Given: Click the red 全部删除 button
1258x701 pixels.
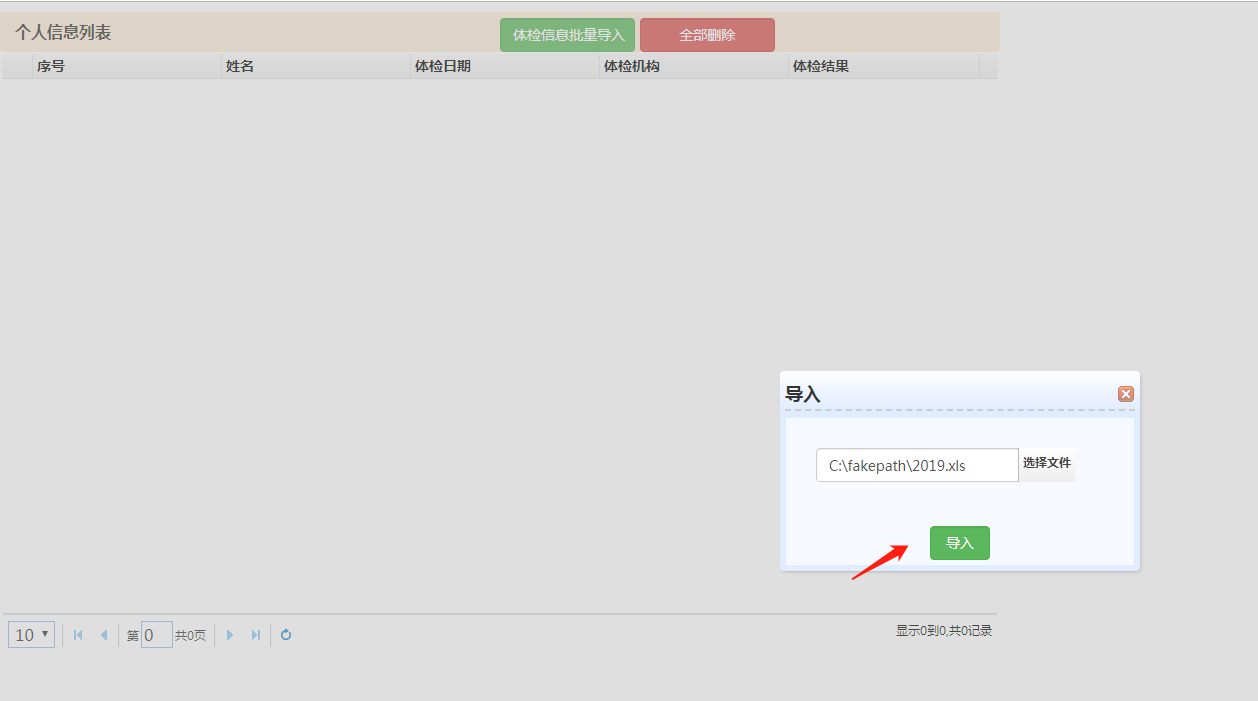Looking at the screenshot, I should pyautogui.click(x=707, y=35).
